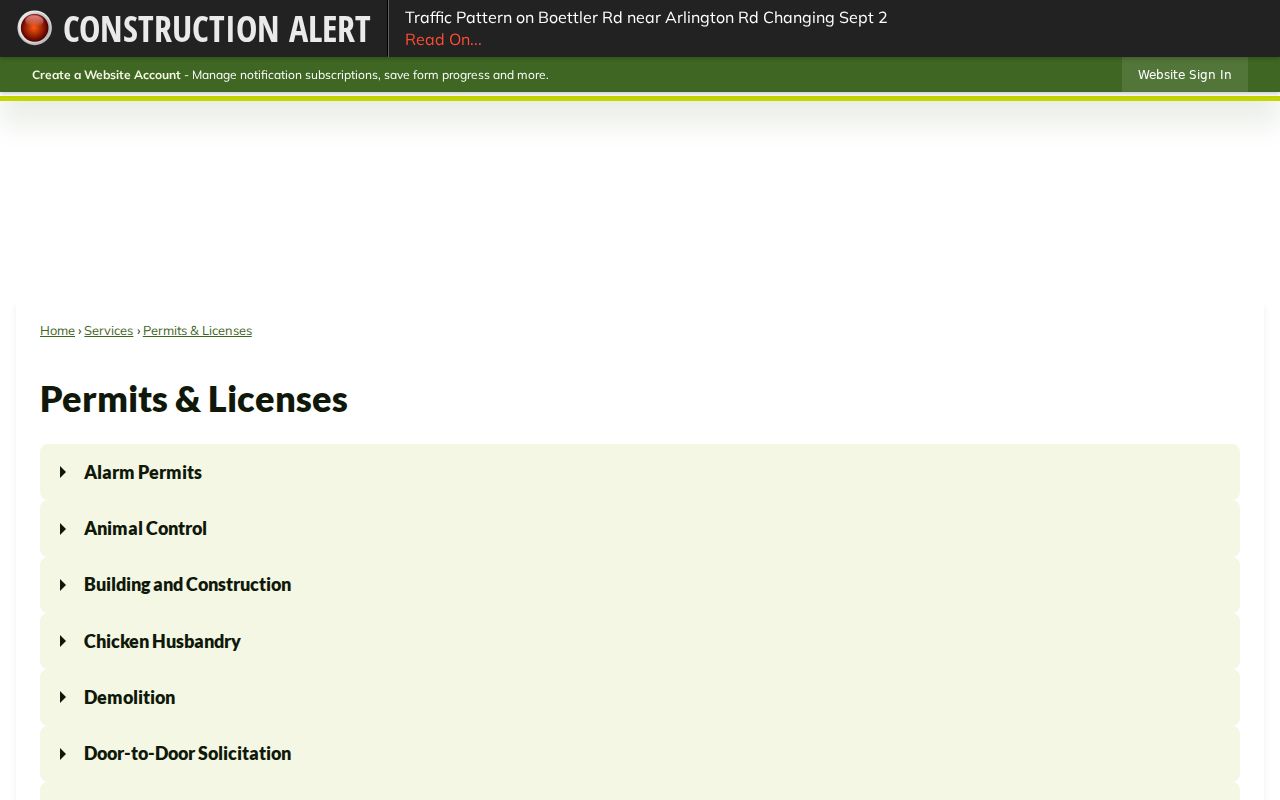
Task: Select the Demolition heading text
Action: 129,697
